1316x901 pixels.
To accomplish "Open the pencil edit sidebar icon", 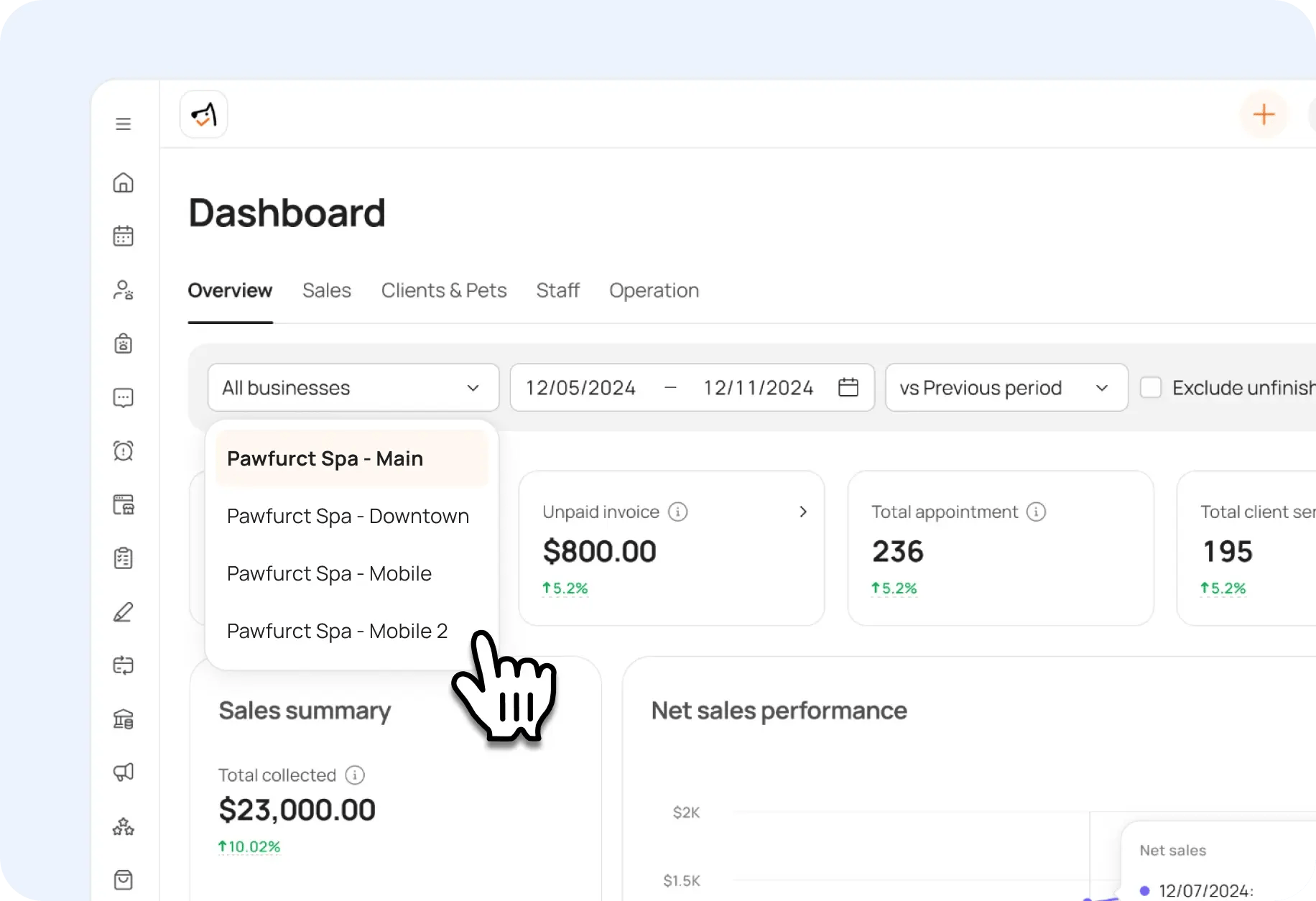I will (124, 612).
